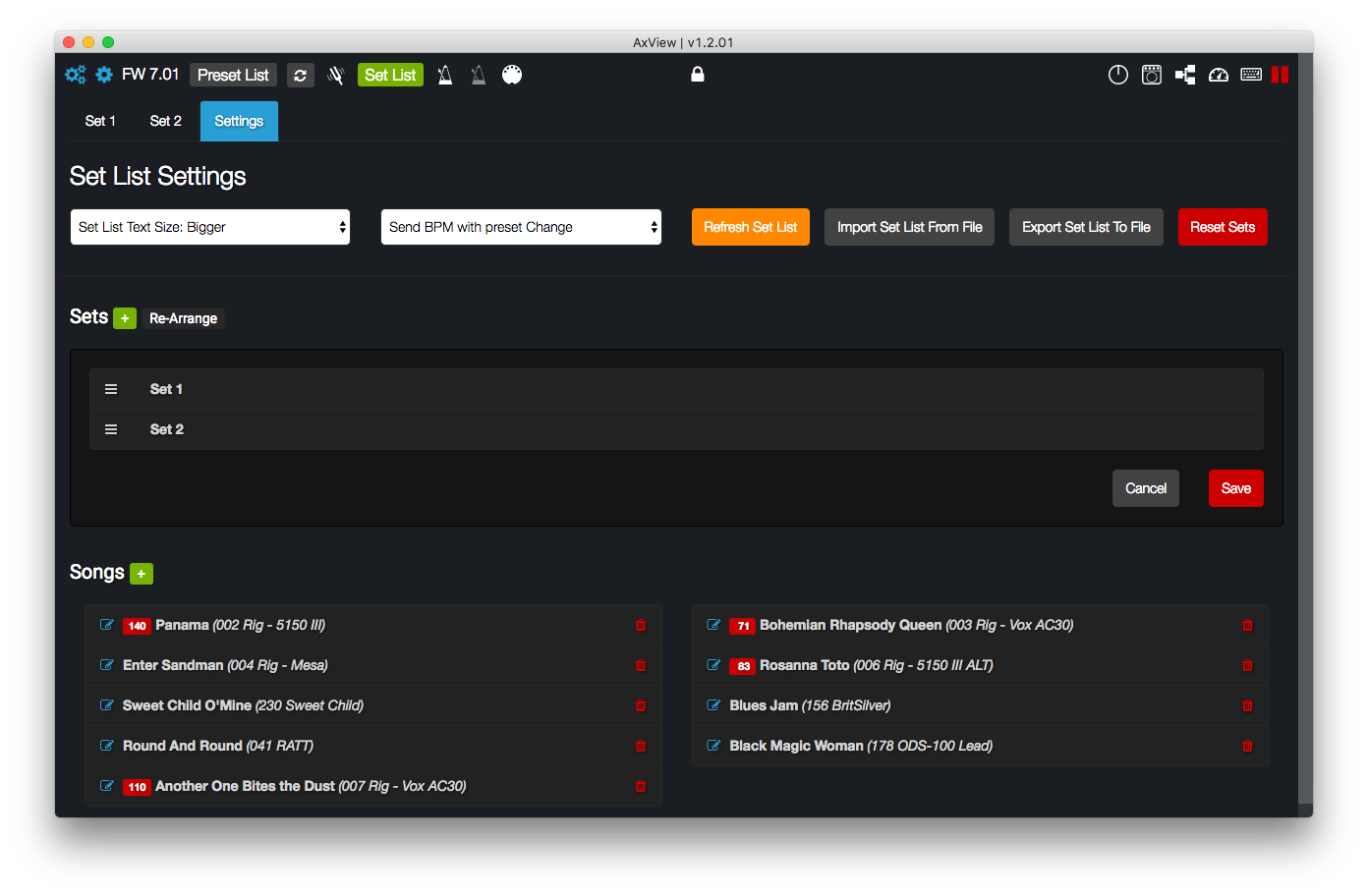Image resolution: width=1368 pixels, height=896 pixels.
Task: Delete Bohemian Rhapsody Queen song
Action: [x=1248, y=625]
